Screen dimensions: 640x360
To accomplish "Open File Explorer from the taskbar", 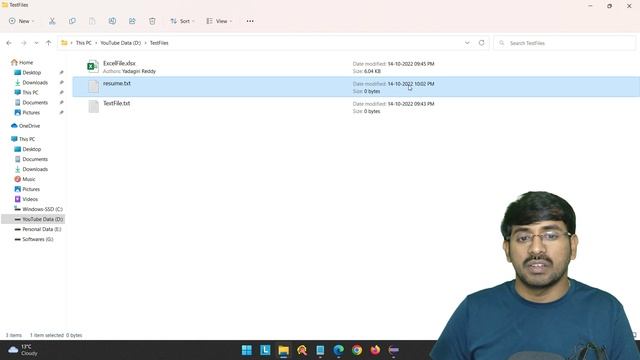I will (284, 350).
